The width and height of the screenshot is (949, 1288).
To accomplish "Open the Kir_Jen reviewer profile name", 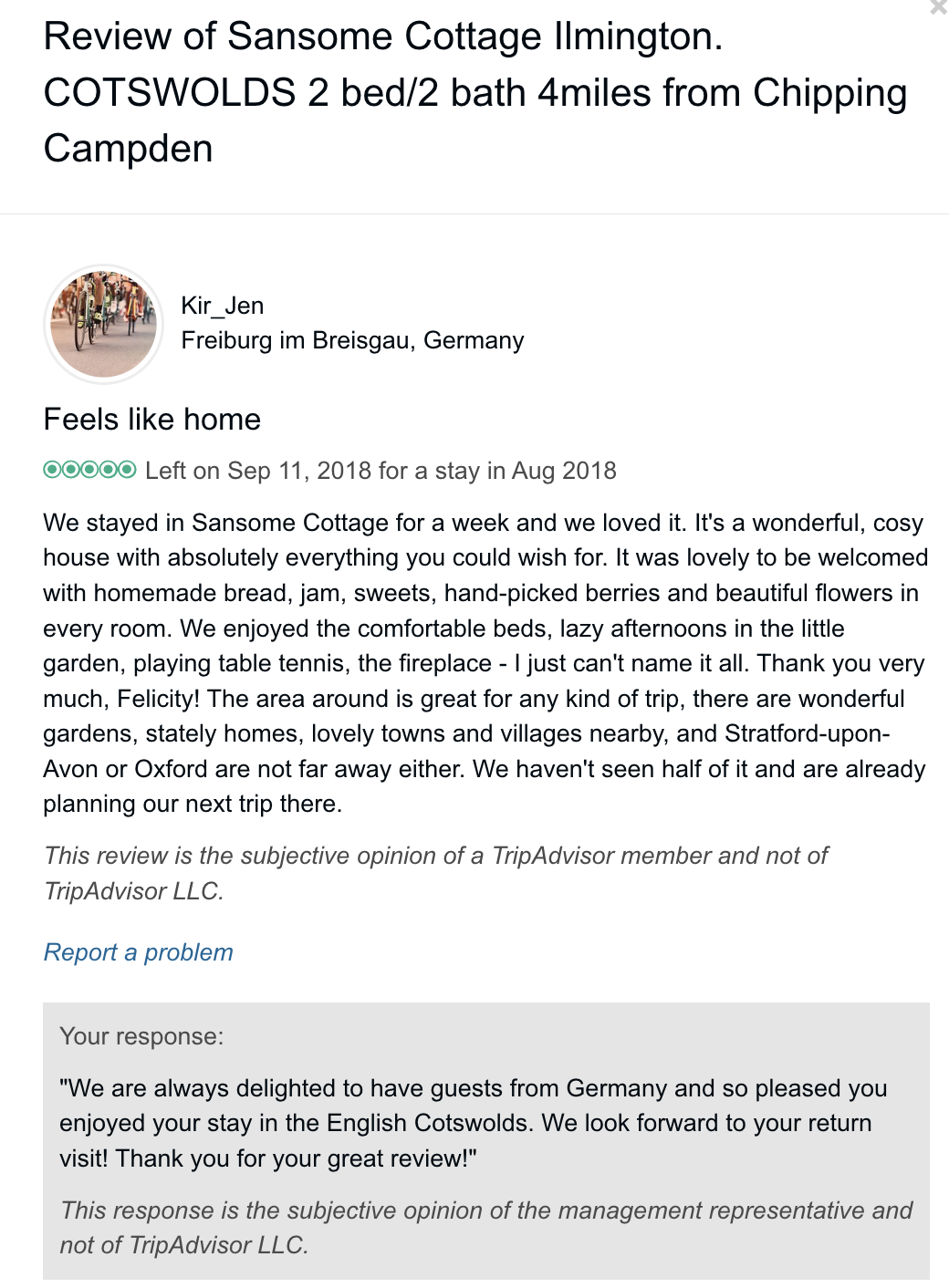I will (222, 306).
